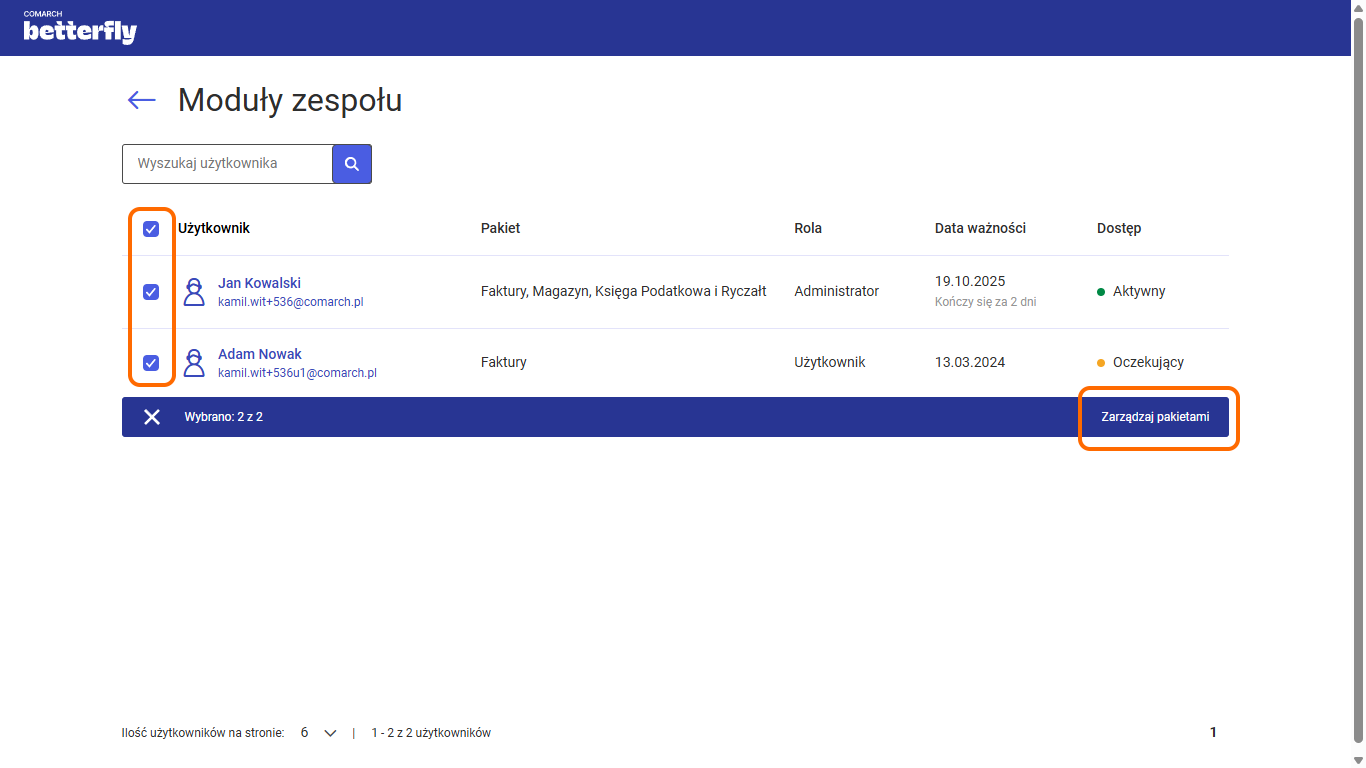Image resolution: width=1366 pixels, height=768 pixels.
Task: Click the green Aktywny status dot
Action: pyautogui.click(x=1101, y=292)
